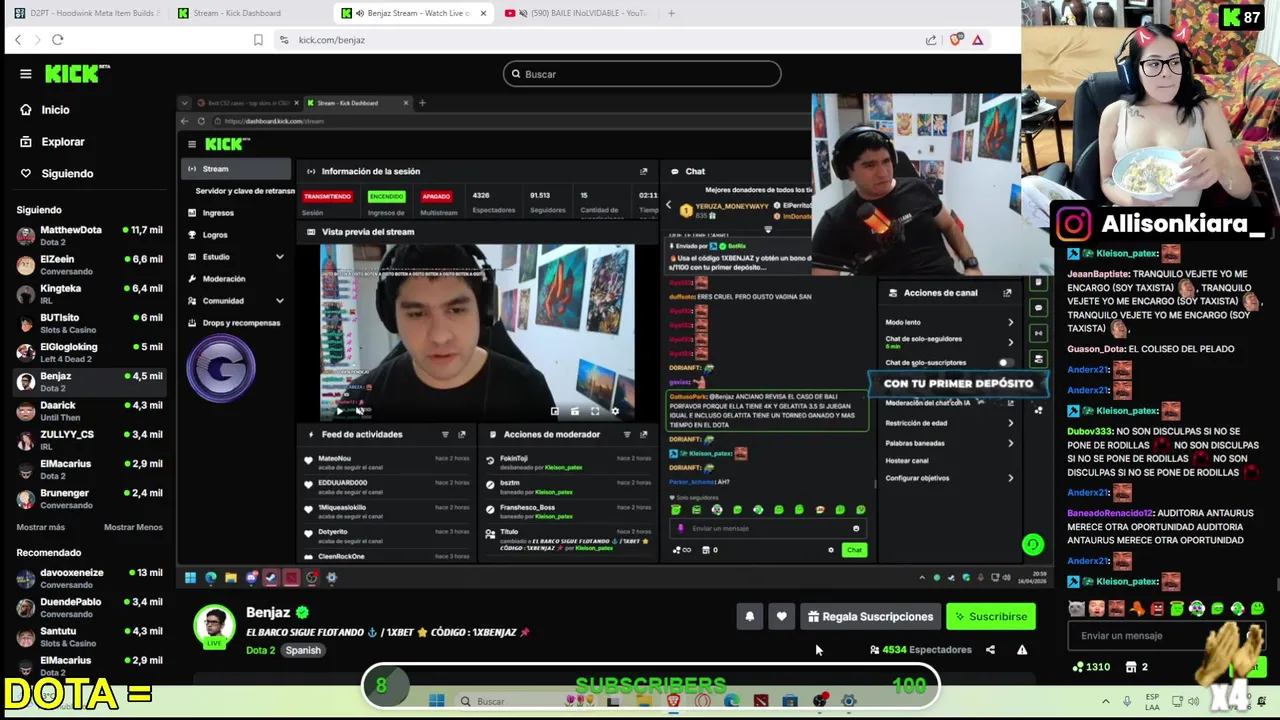
Task: Click Mostrar Menos under Siguiendo
Action: tap(133, 527)
